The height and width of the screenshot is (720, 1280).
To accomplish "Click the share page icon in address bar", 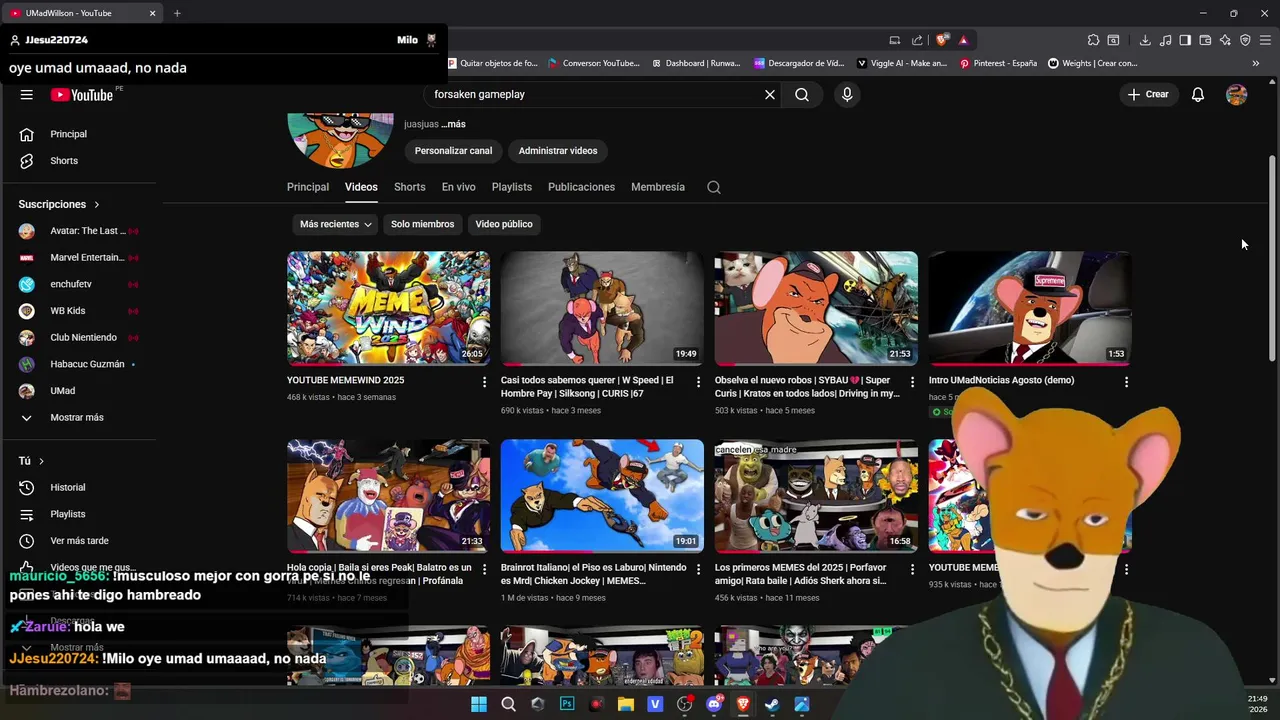I will point(918,40).
